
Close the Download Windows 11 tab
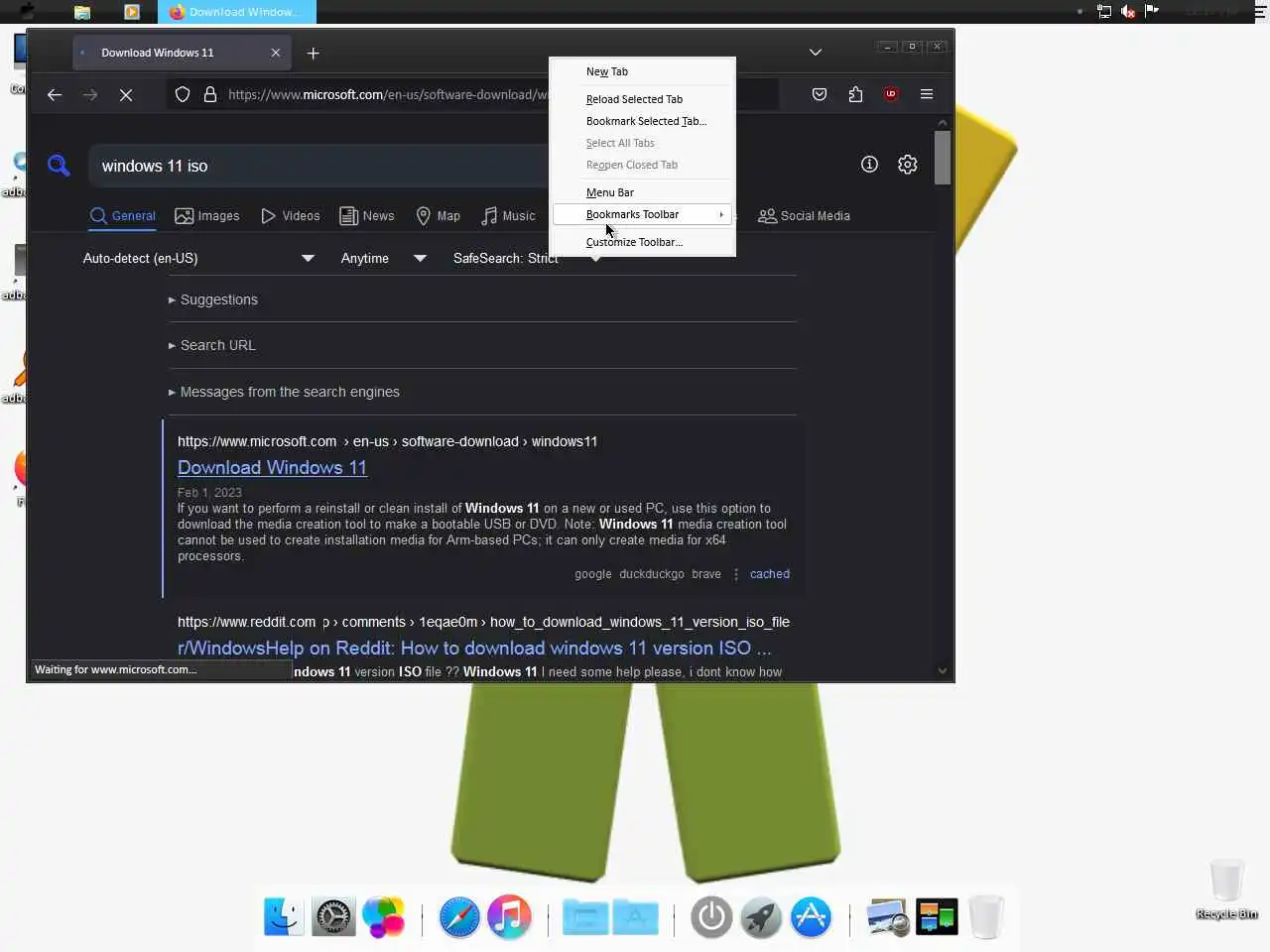(x=276, y=53)
